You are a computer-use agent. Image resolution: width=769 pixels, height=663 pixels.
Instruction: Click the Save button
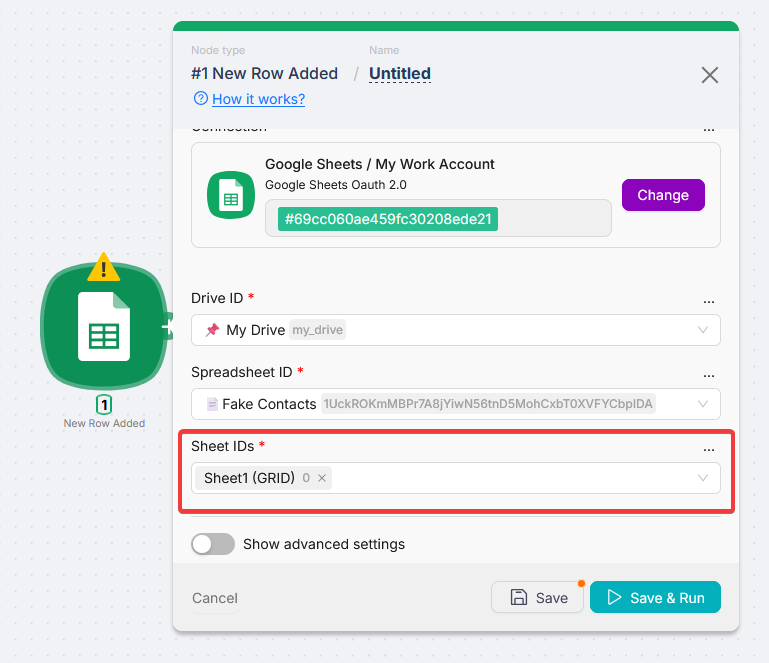tap(538, 597)
